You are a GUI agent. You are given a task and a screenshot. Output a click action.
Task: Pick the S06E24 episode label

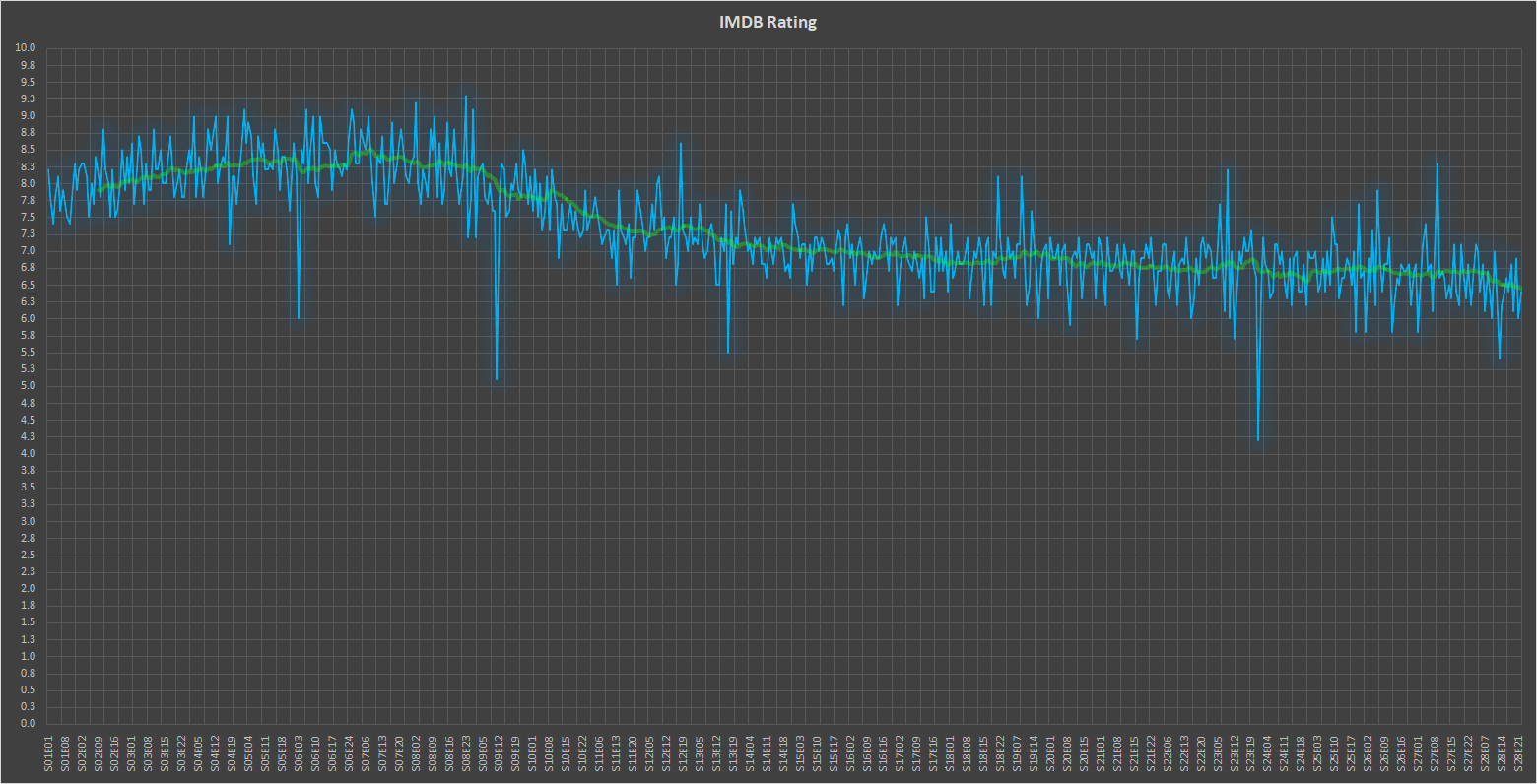coord(349,753)
